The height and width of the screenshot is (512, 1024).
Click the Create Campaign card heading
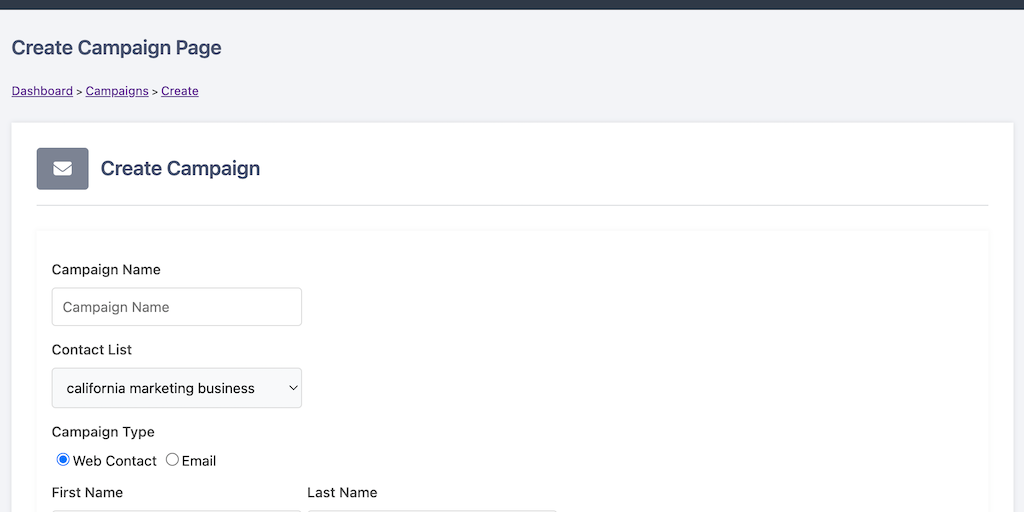[x=180, y=169]
